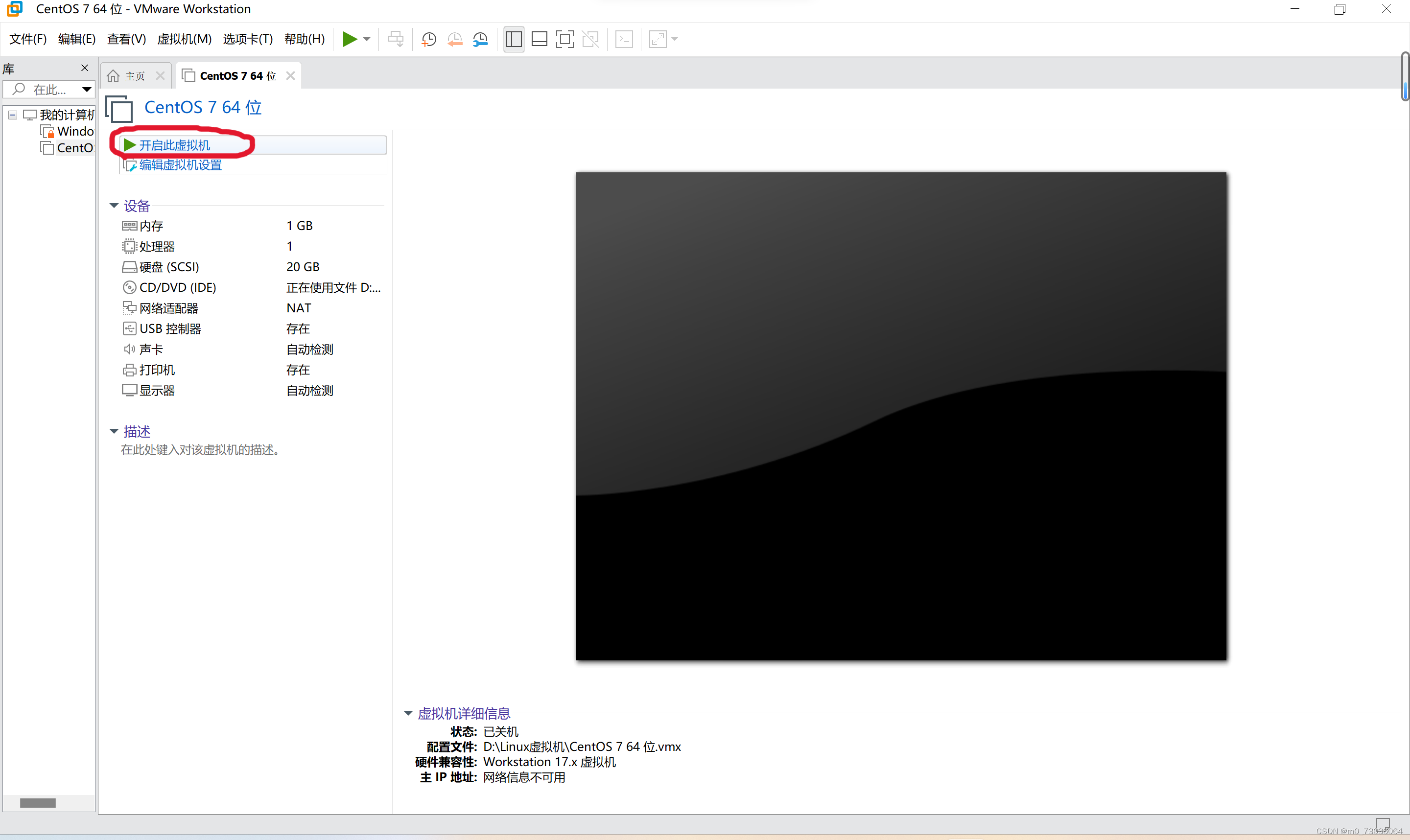Enter full screen mode icon
1410x840 pixels.
564,39
